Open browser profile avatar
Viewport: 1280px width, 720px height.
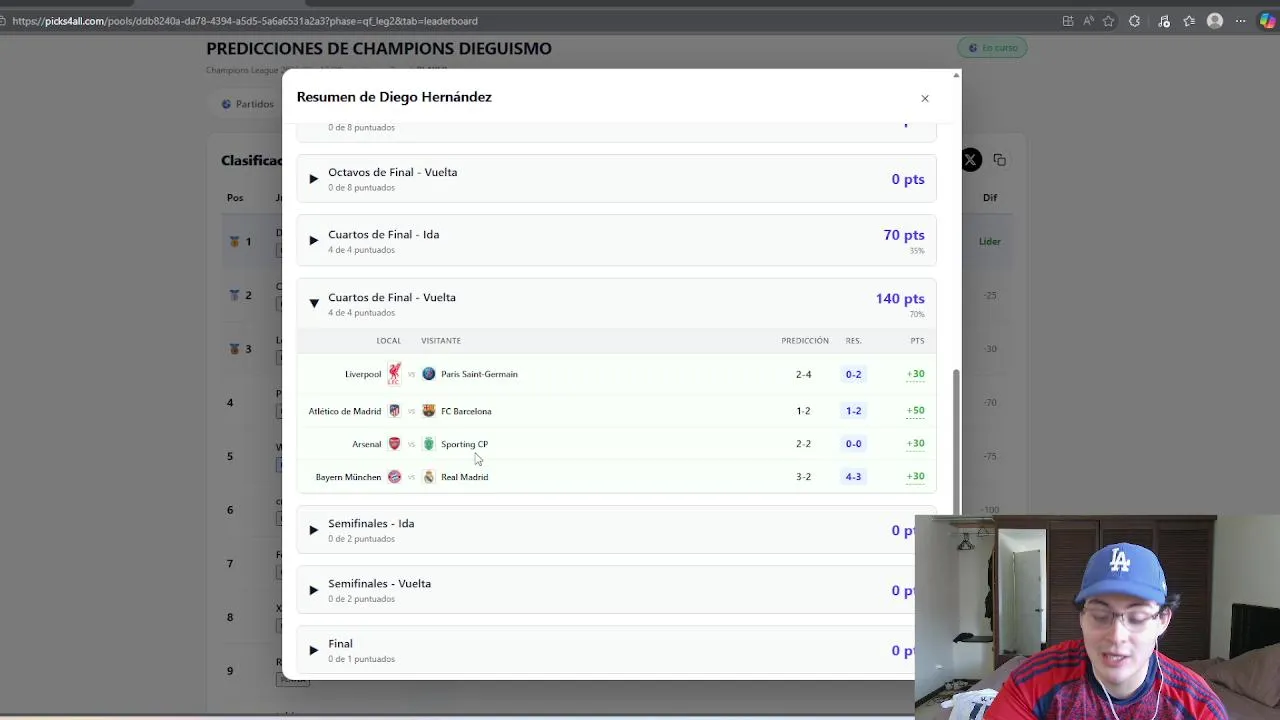1215,21
